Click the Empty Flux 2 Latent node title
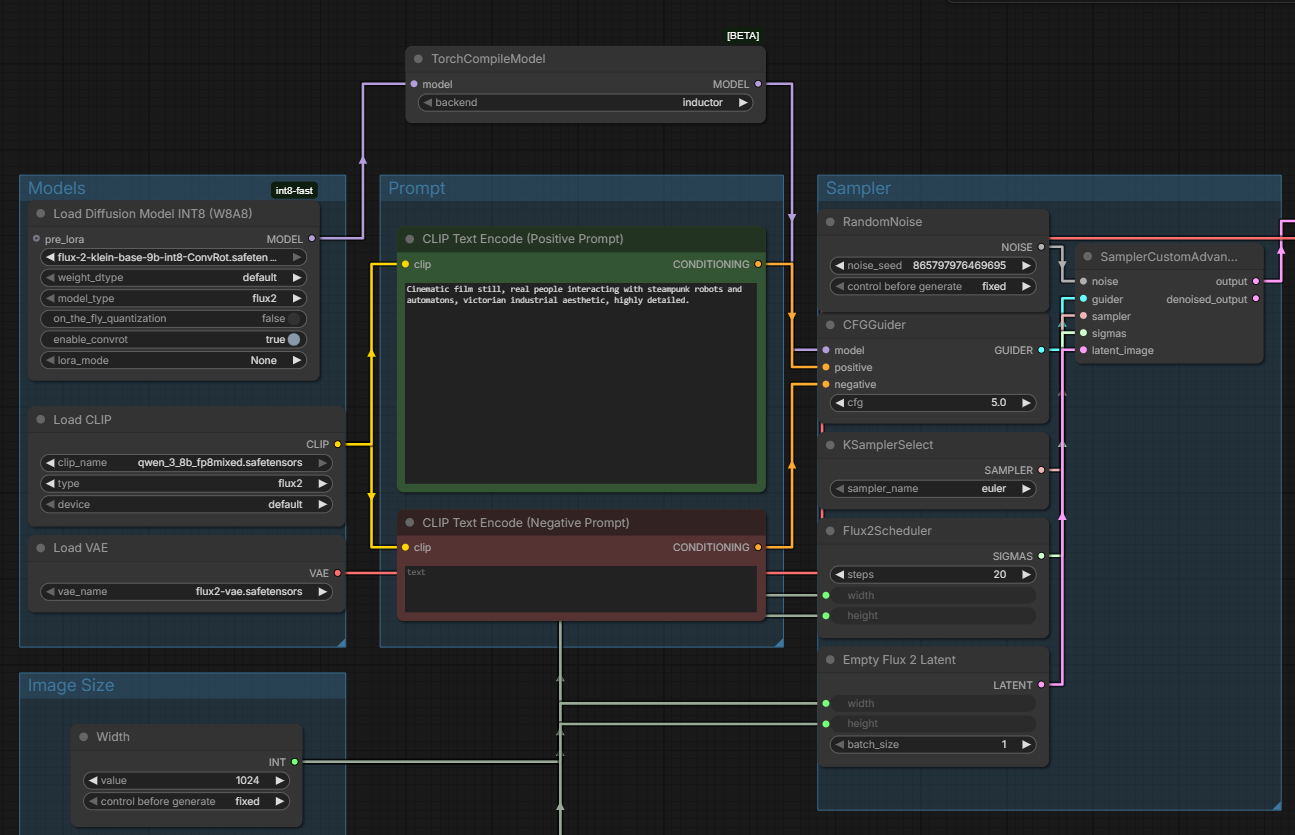This screenshot has width=1295, height=835. (x=899, y=660)
